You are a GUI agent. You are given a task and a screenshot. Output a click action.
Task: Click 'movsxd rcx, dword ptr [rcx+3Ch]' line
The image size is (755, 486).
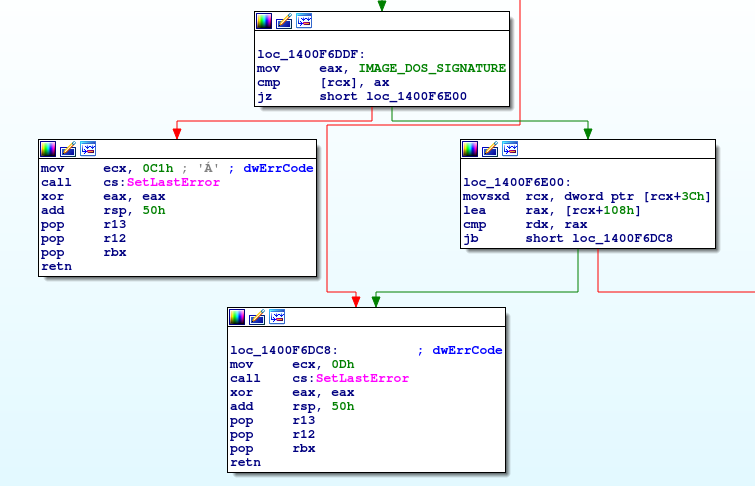point(586,197)
